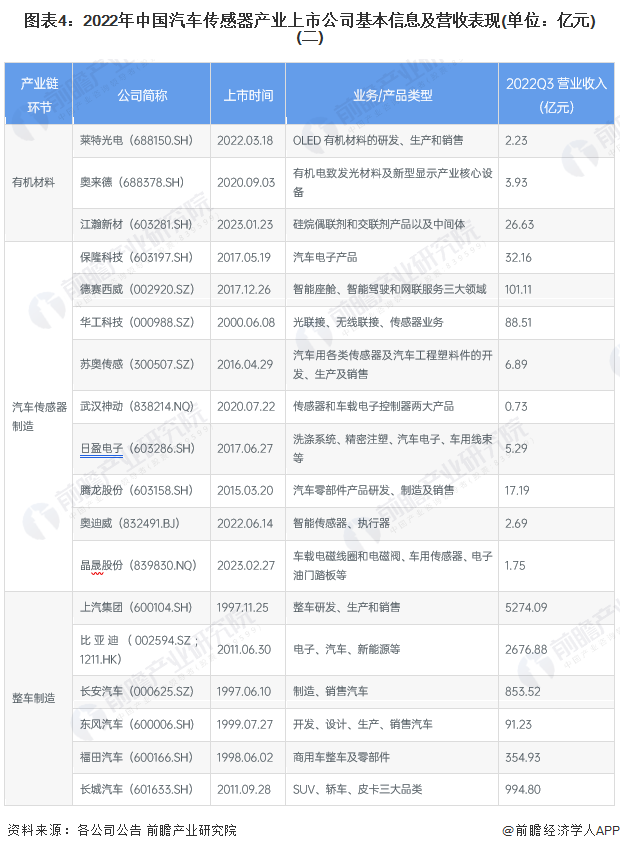This screenshot has width=620, height=851.
Task: Click revenue value 101.11
Action: [518, 290]
